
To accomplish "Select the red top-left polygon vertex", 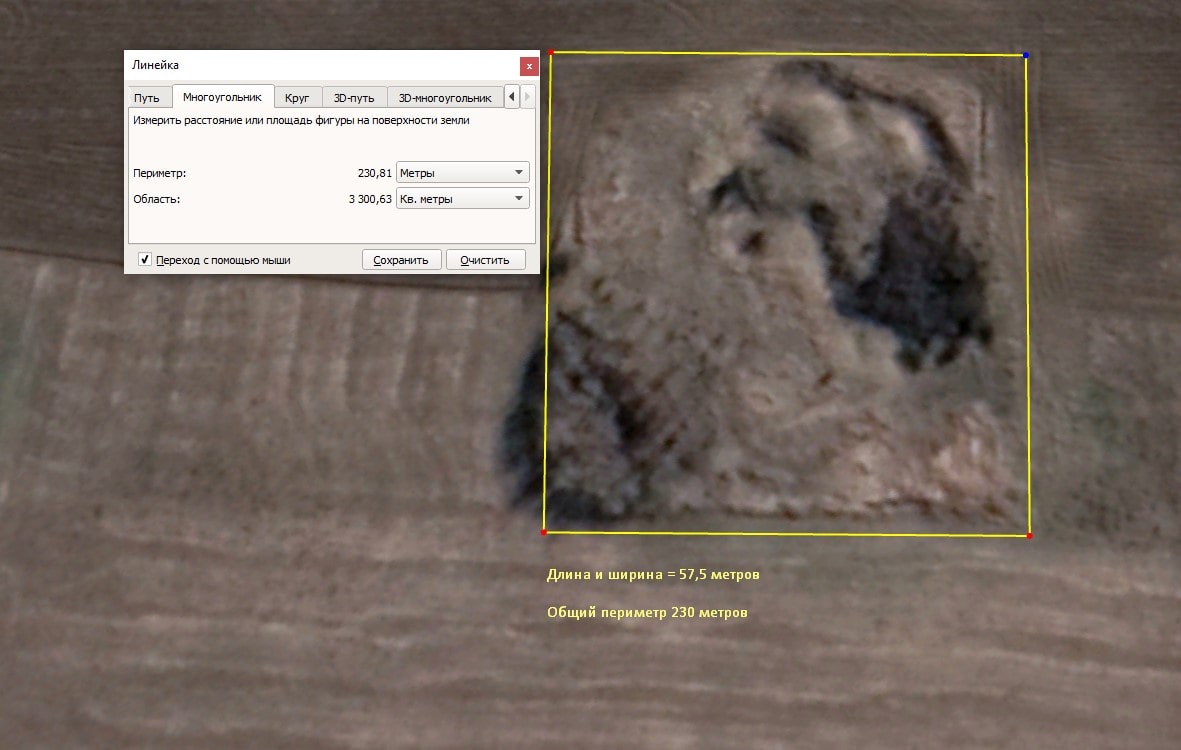I will (x=551, y=52).
